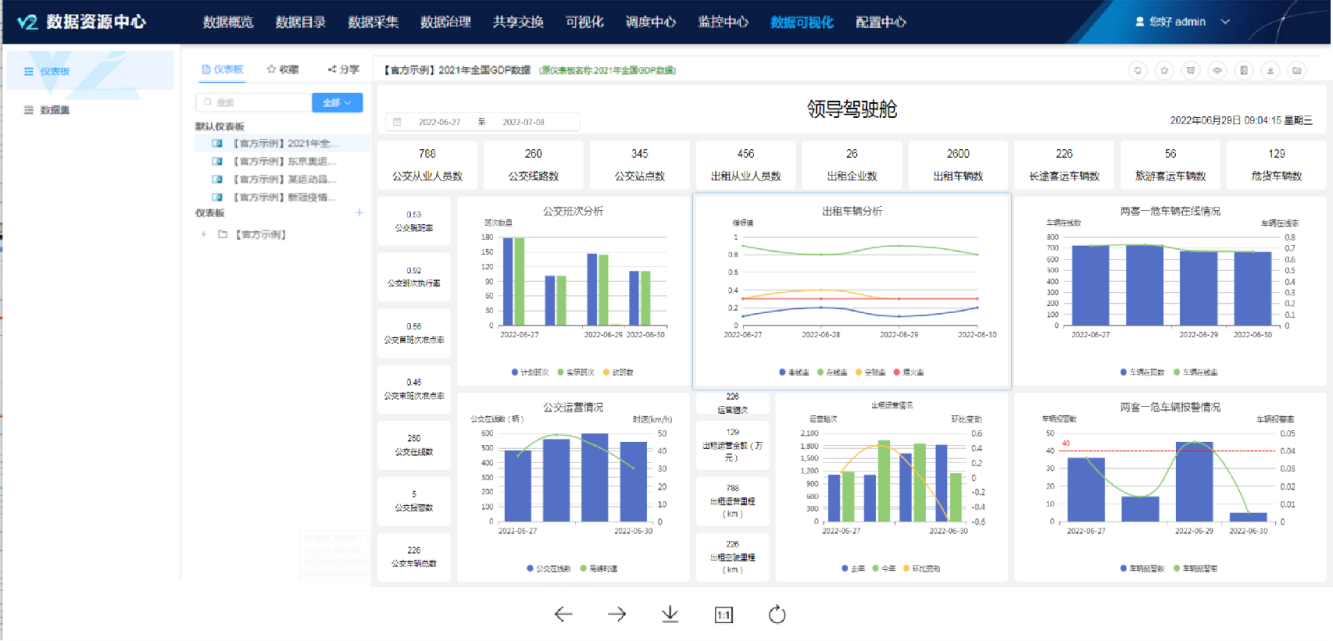Click the eye preview icon in dashboard header
This screenshot has width=1333, height=641.
[x=1217, y=70]
